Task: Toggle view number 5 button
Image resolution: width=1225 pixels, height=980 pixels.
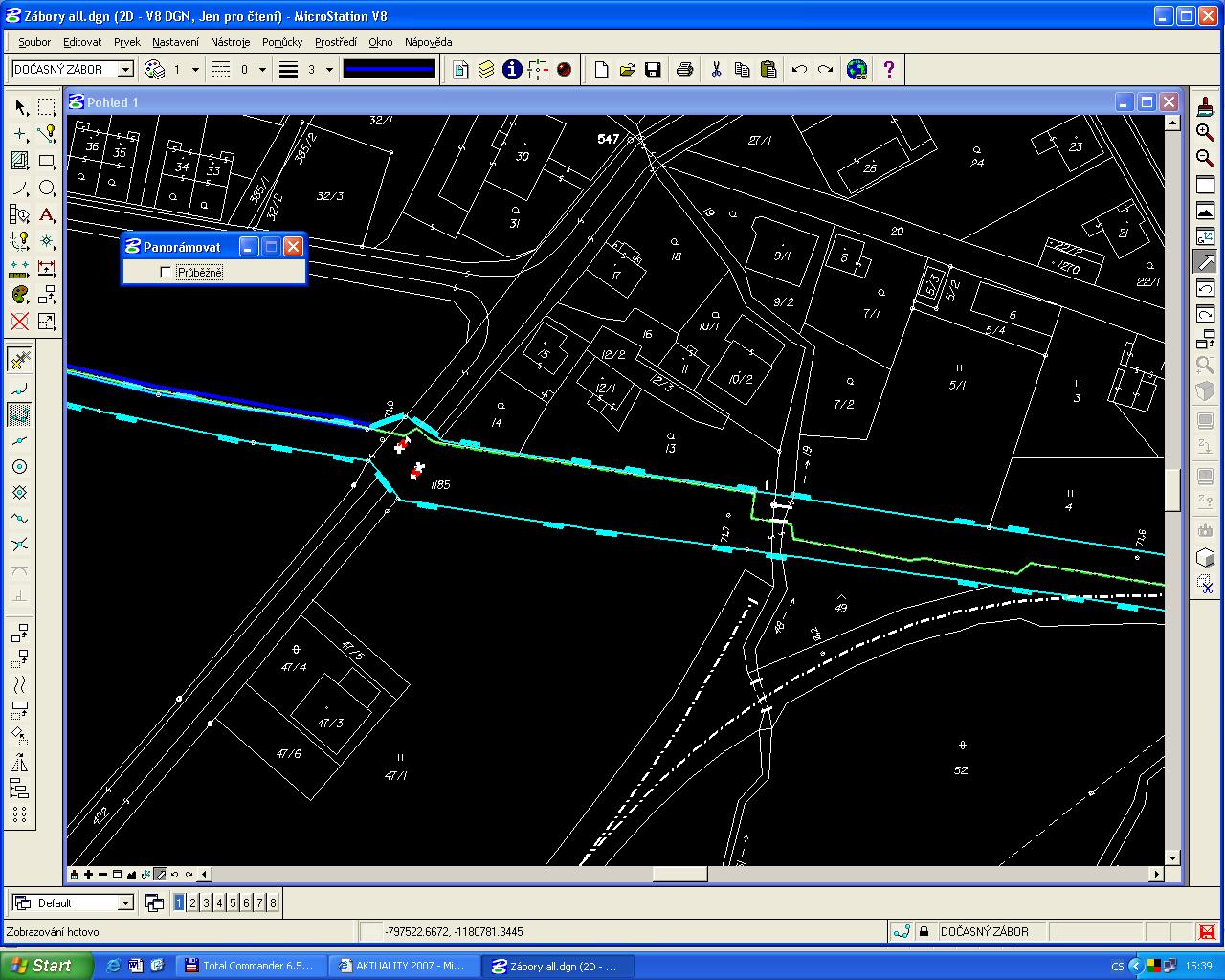Action: click(x=233, y=902)
